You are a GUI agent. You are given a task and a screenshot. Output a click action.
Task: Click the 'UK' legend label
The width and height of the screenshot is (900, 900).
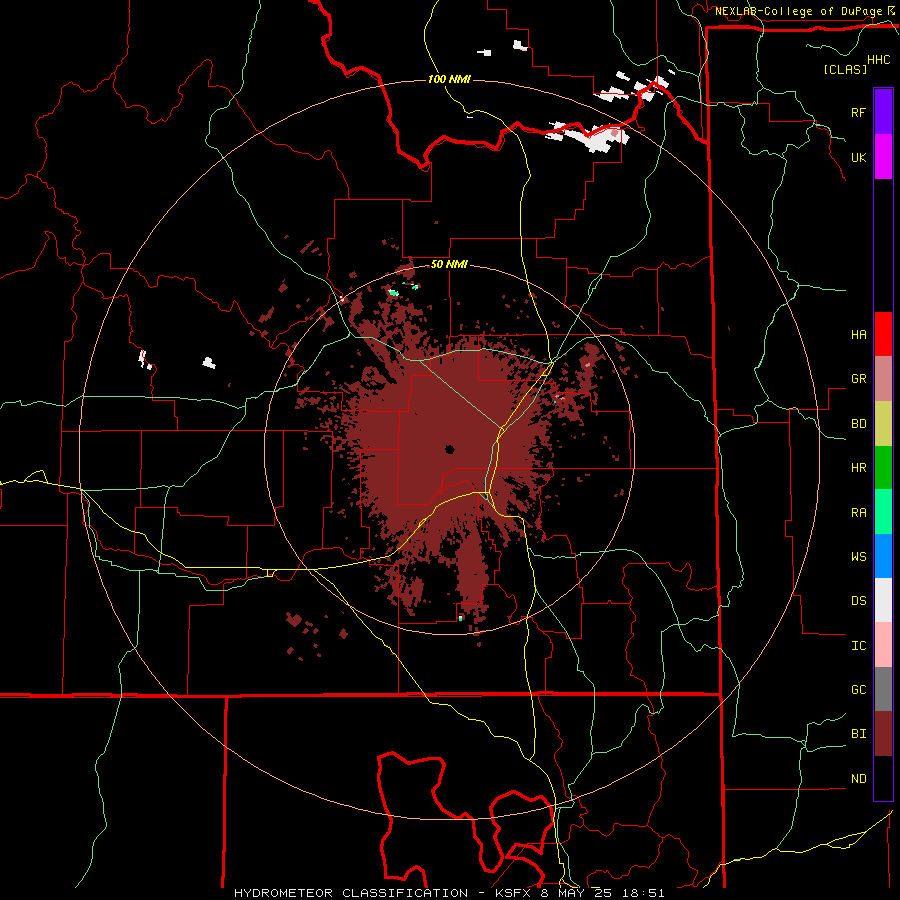[858, 157]
